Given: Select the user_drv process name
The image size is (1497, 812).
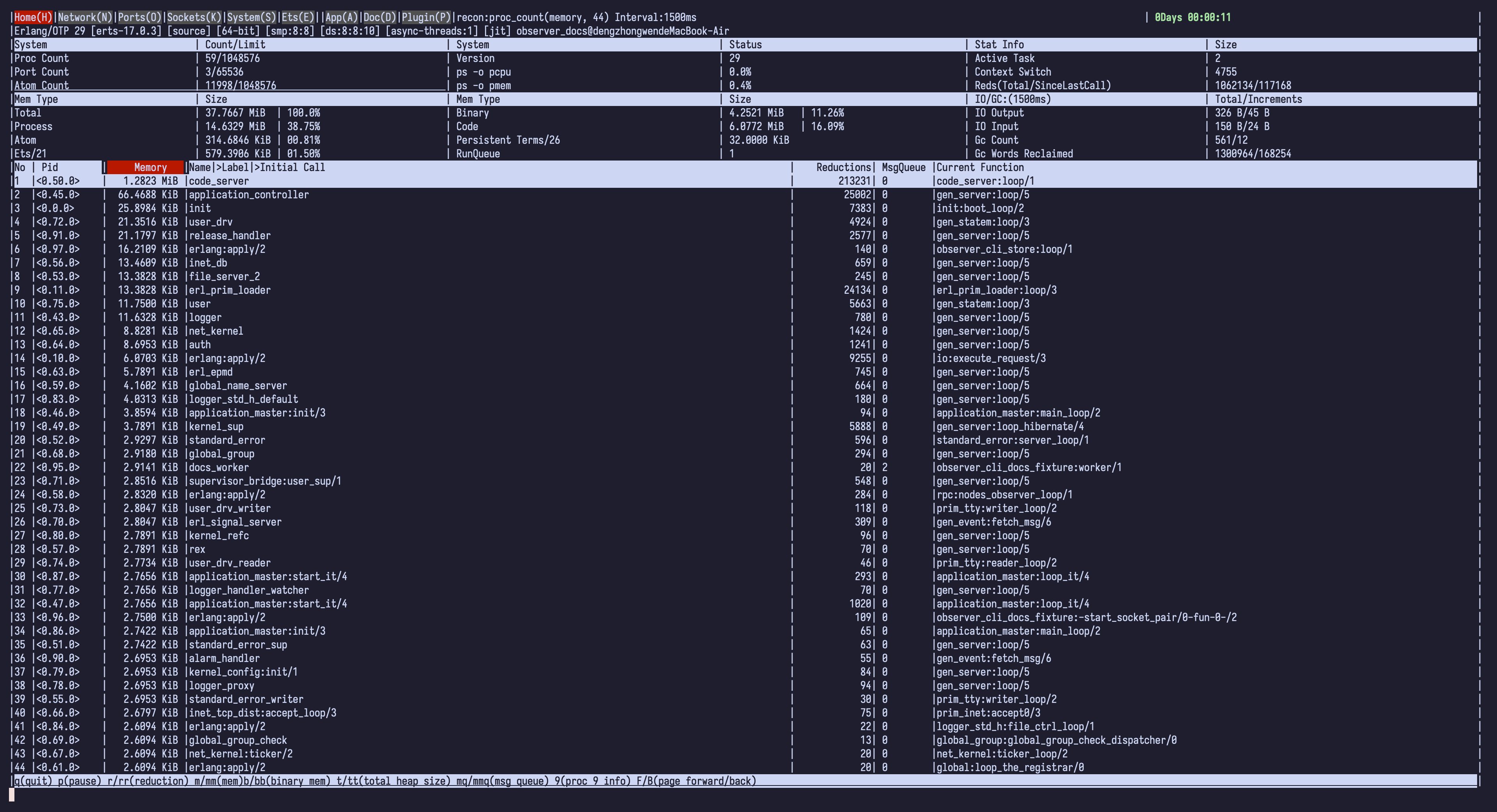Looking at the screenshot, I should coord(211,222).
